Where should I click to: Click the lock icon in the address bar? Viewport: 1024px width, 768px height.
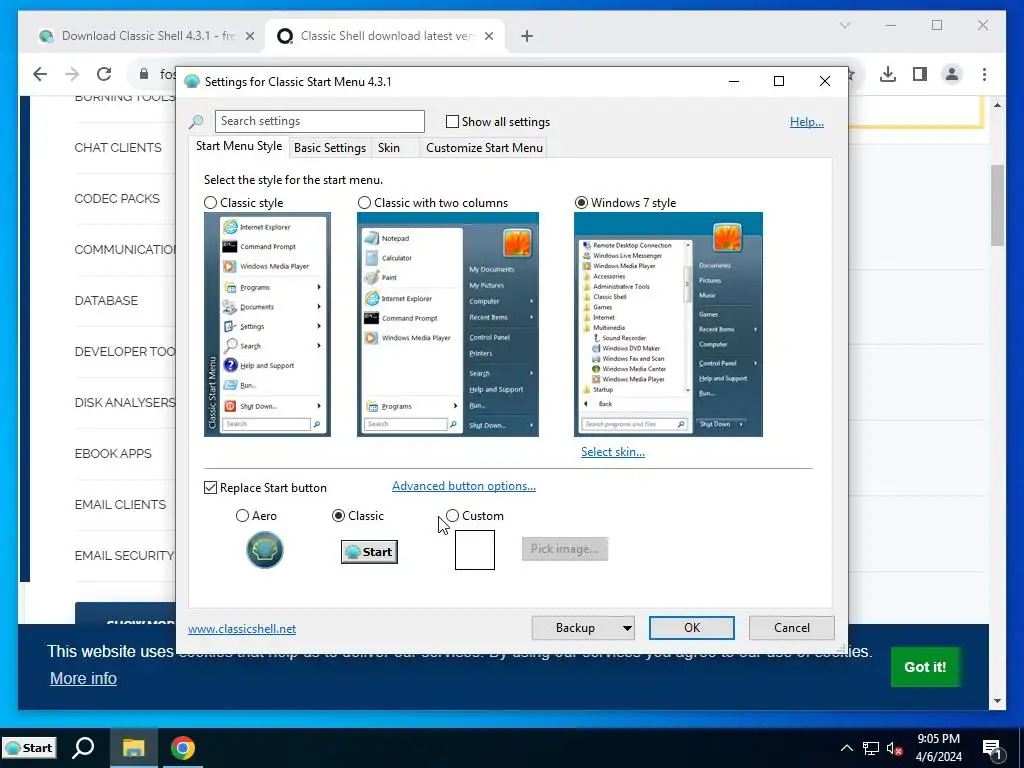tap(144, 74)
